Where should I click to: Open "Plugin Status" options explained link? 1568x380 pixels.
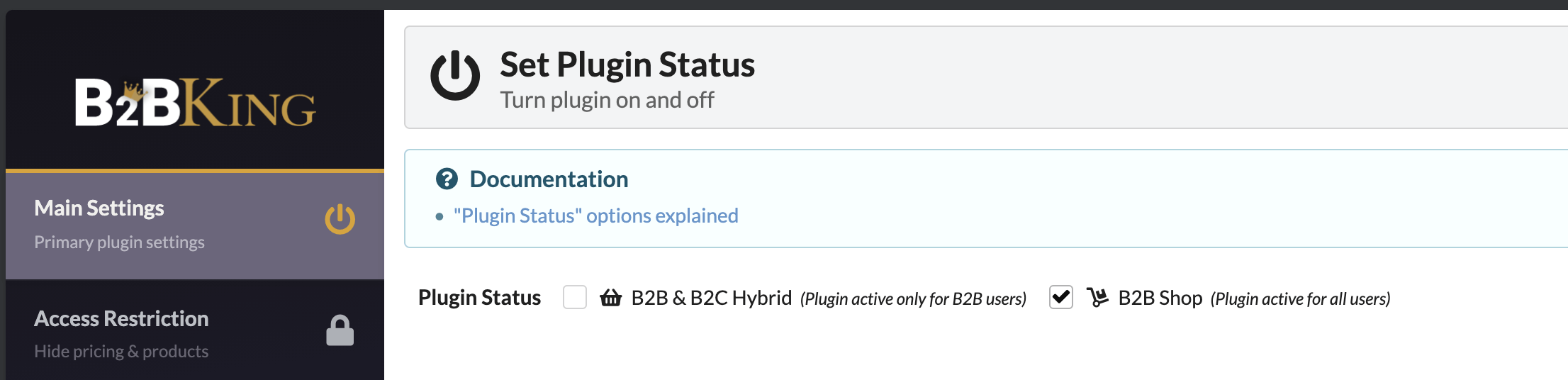tap(596, 216)
